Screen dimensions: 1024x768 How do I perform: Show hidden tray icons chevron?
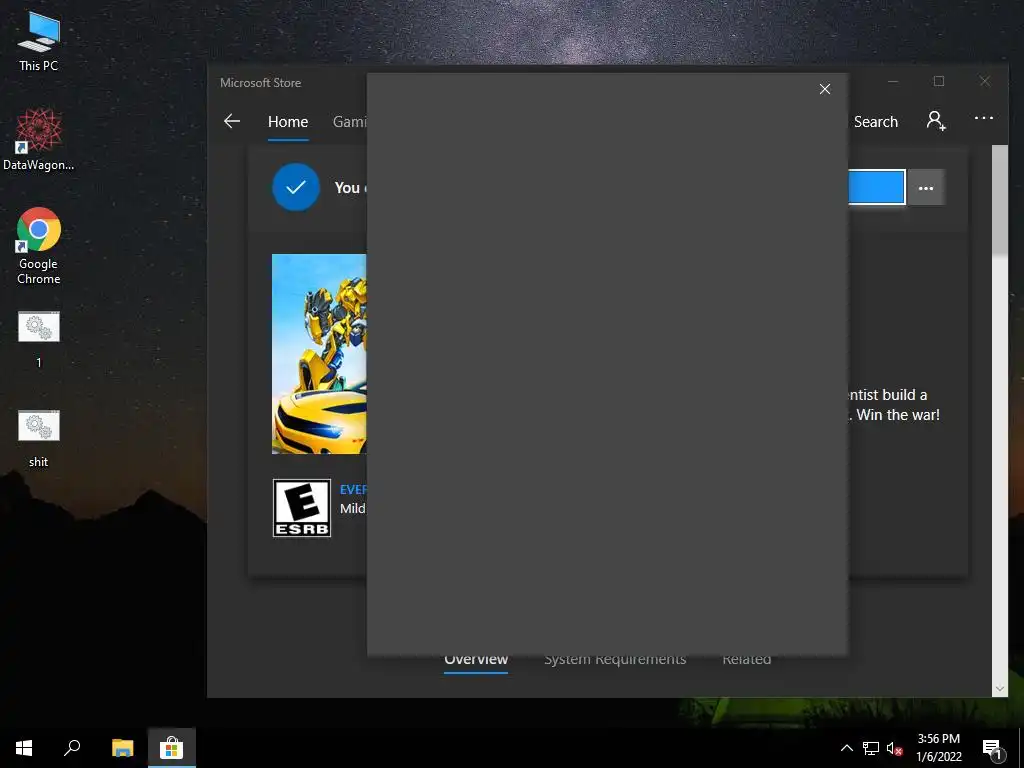[x=846, y=748]
